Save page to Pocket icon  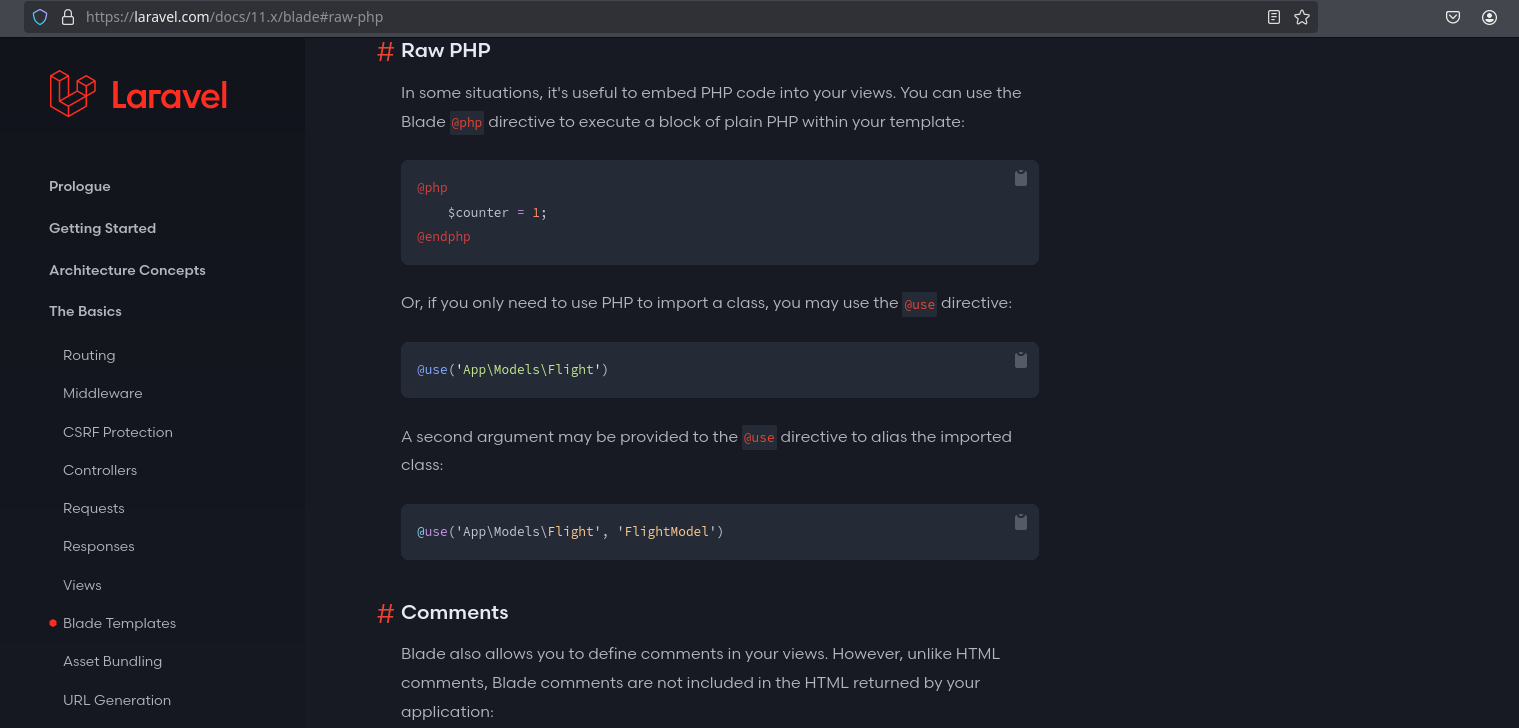pos(1454,17)
